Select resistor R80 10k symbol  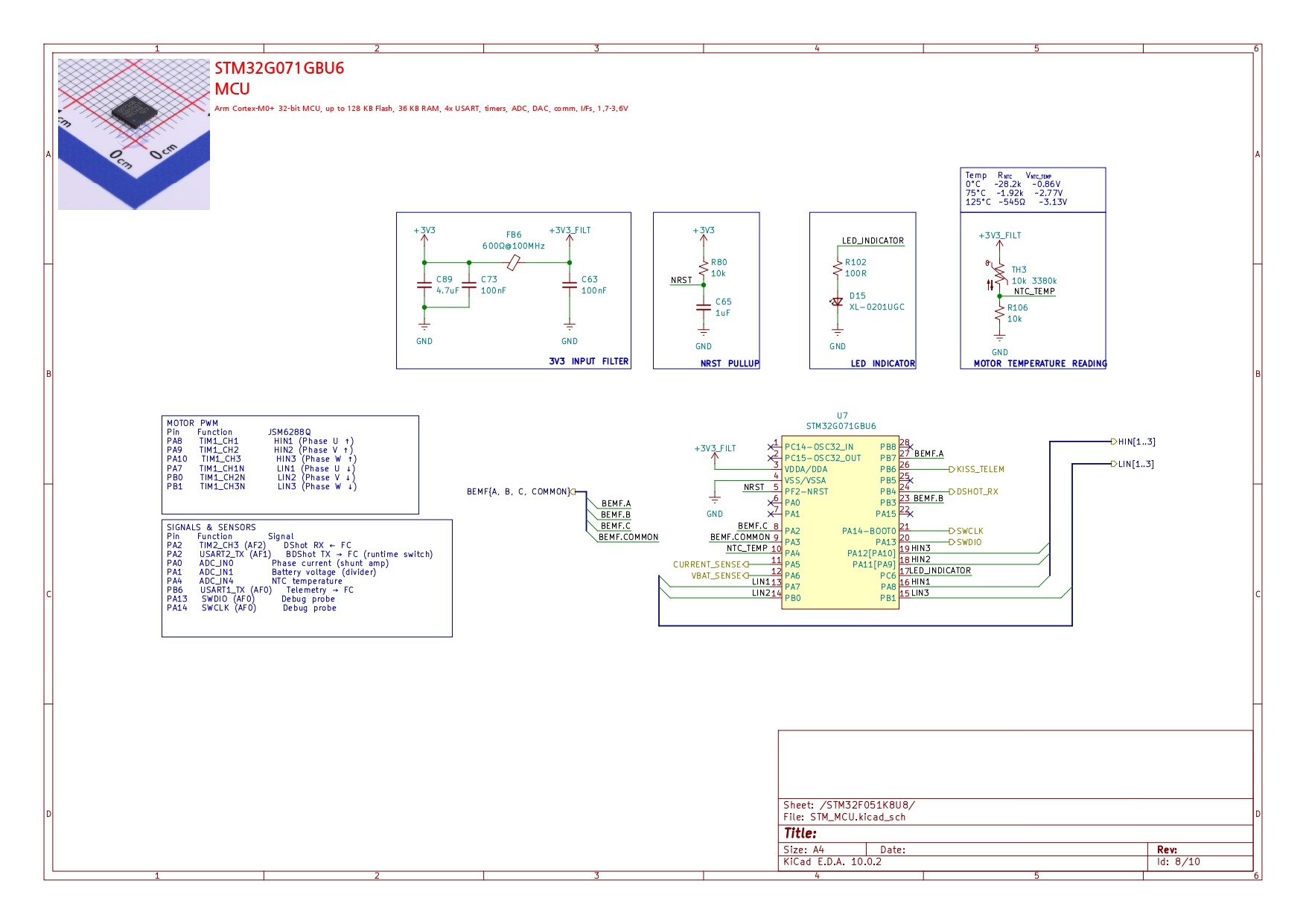pos(704,268)
